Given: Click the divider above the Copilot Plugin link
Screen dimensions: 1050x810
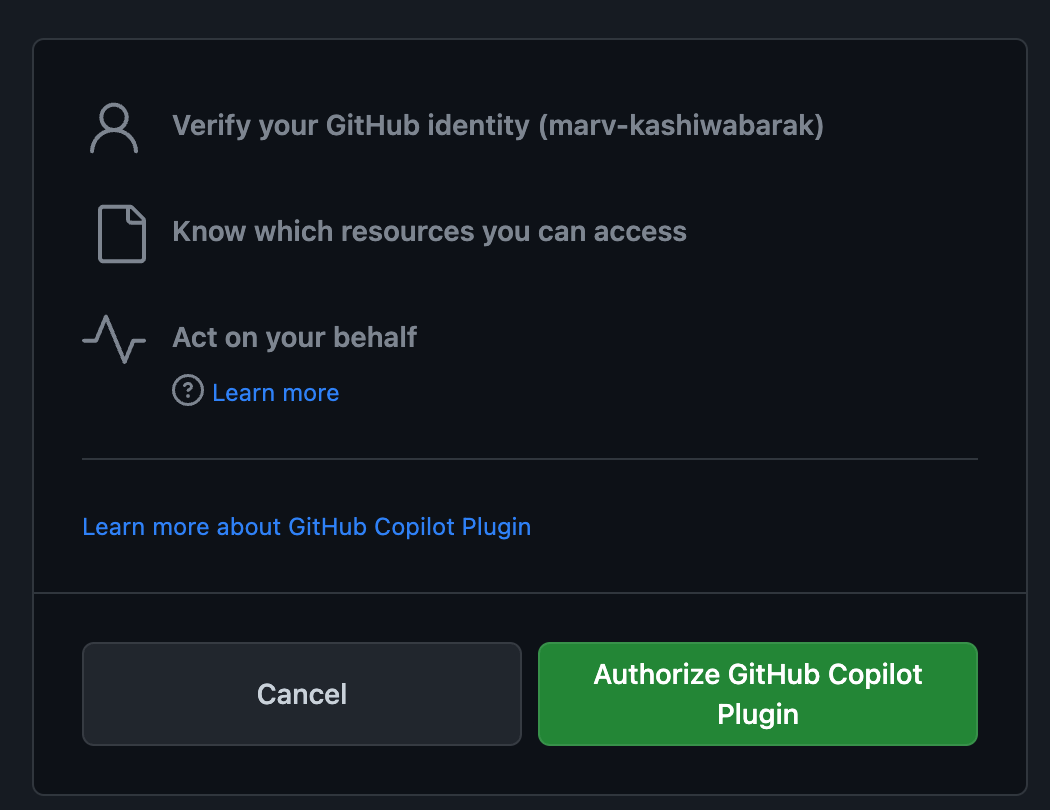Looking at the screenshot, I should pos(530,459).
